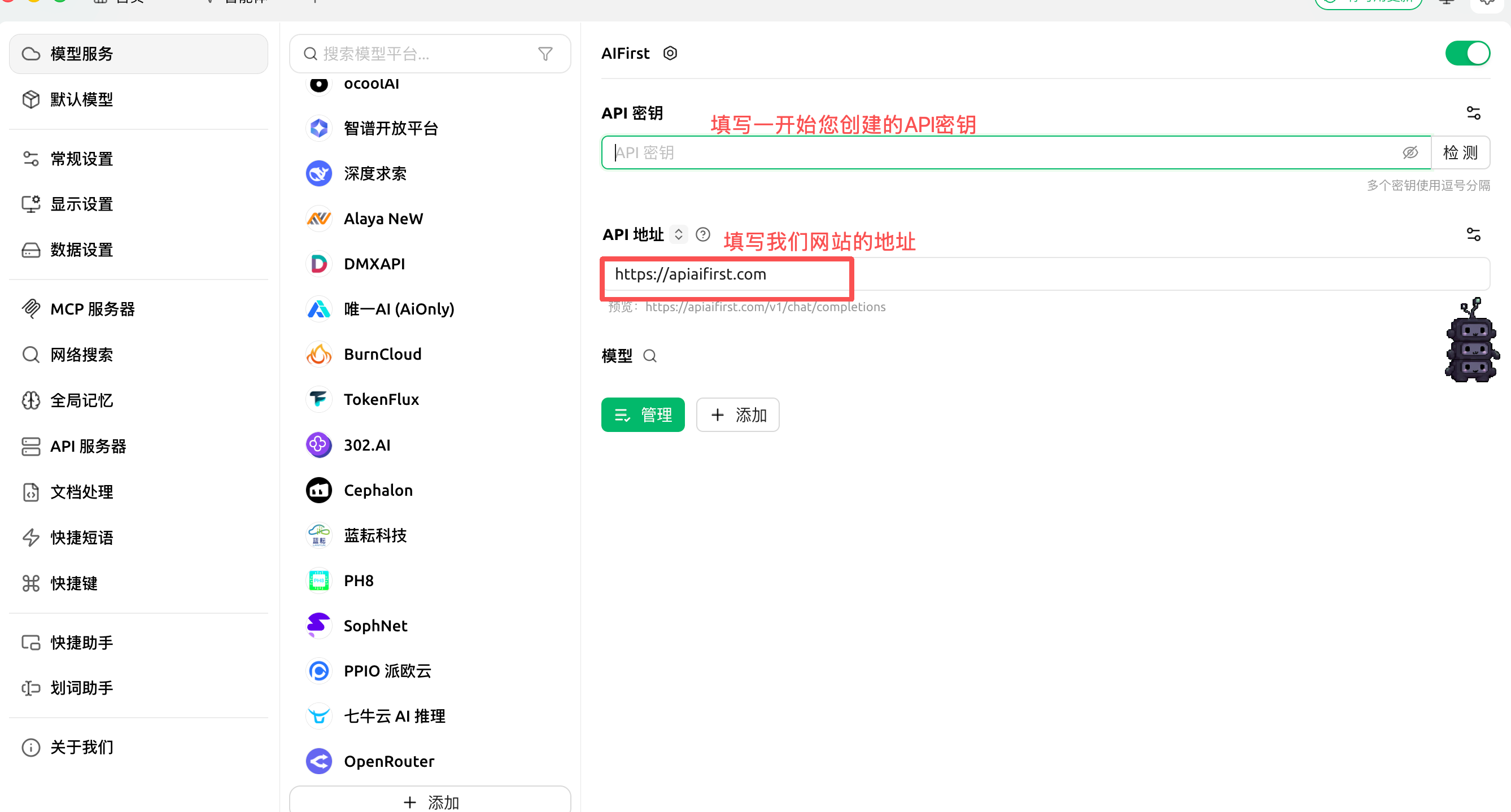Select BurnCloud provider icon
1511x812 pixels.
coord(318,355)
